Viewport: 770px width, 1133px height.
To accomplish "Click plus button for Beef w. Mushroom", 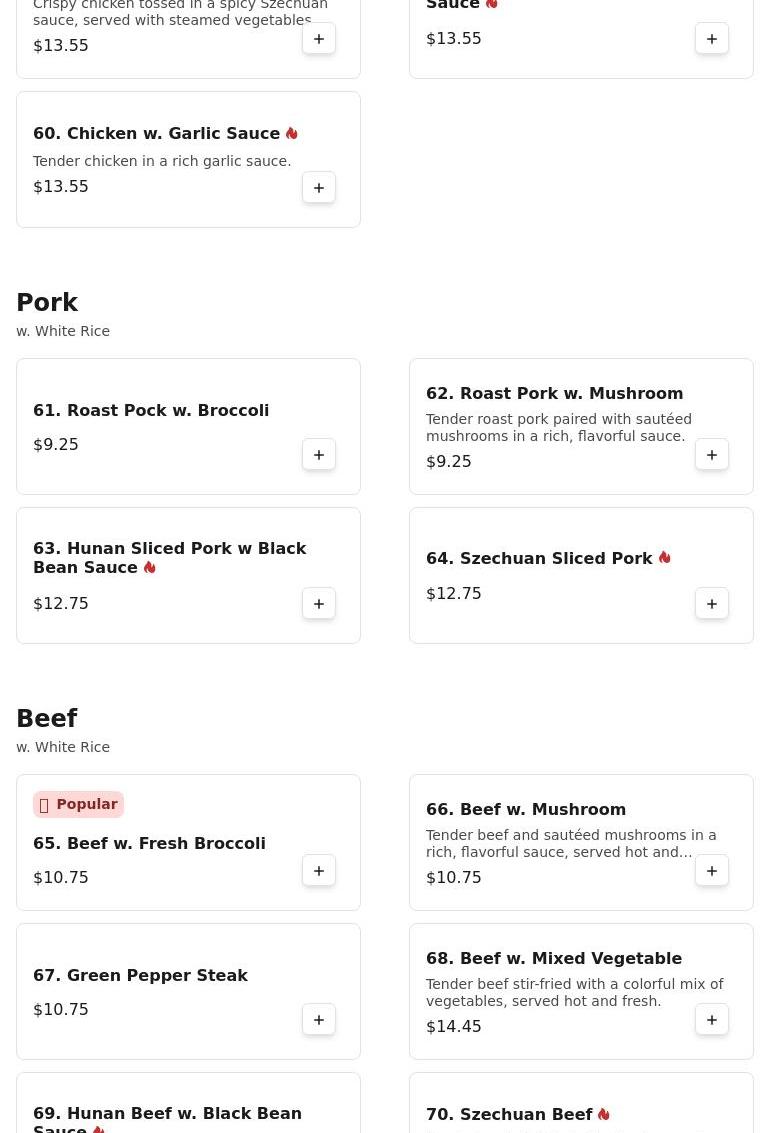I will 712,871.
